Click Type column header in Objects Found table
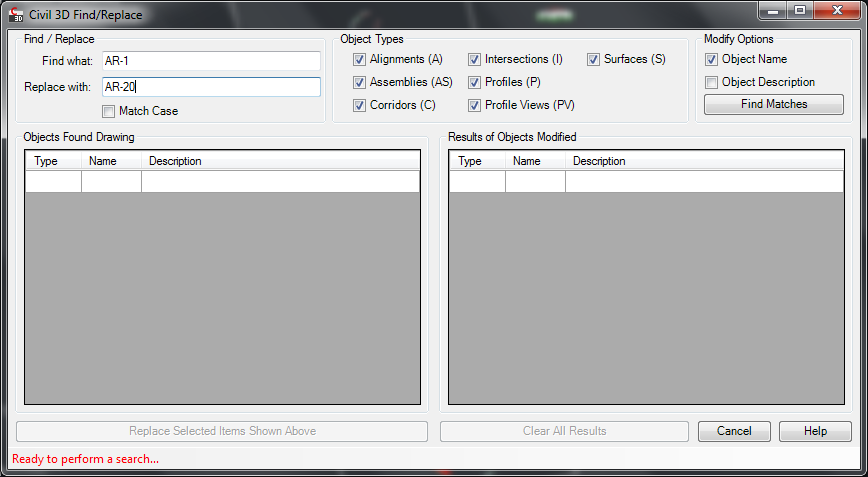The height and width of the screenshot is (477, 868). click(54, 161)
